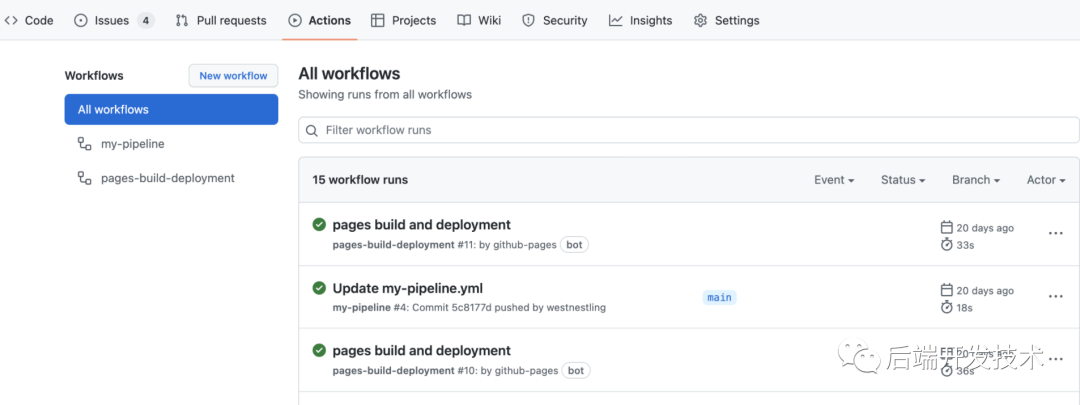Click the Actions play icon
This screenshot has width=1080, height=405.
click(x=295, y=21)
